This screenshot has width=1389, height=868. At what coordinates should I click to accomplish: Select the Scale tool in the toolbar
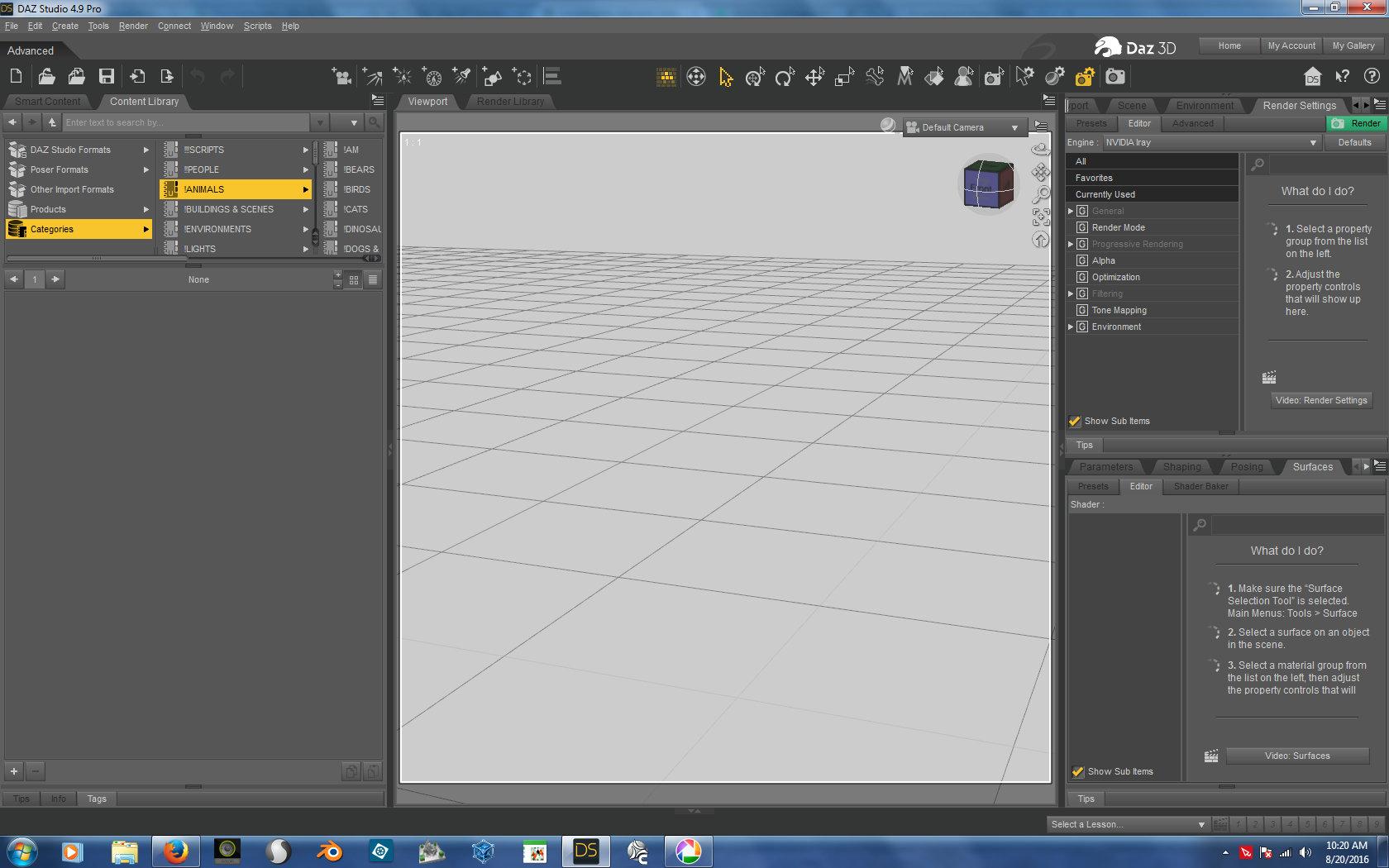(x=844, y=77)
